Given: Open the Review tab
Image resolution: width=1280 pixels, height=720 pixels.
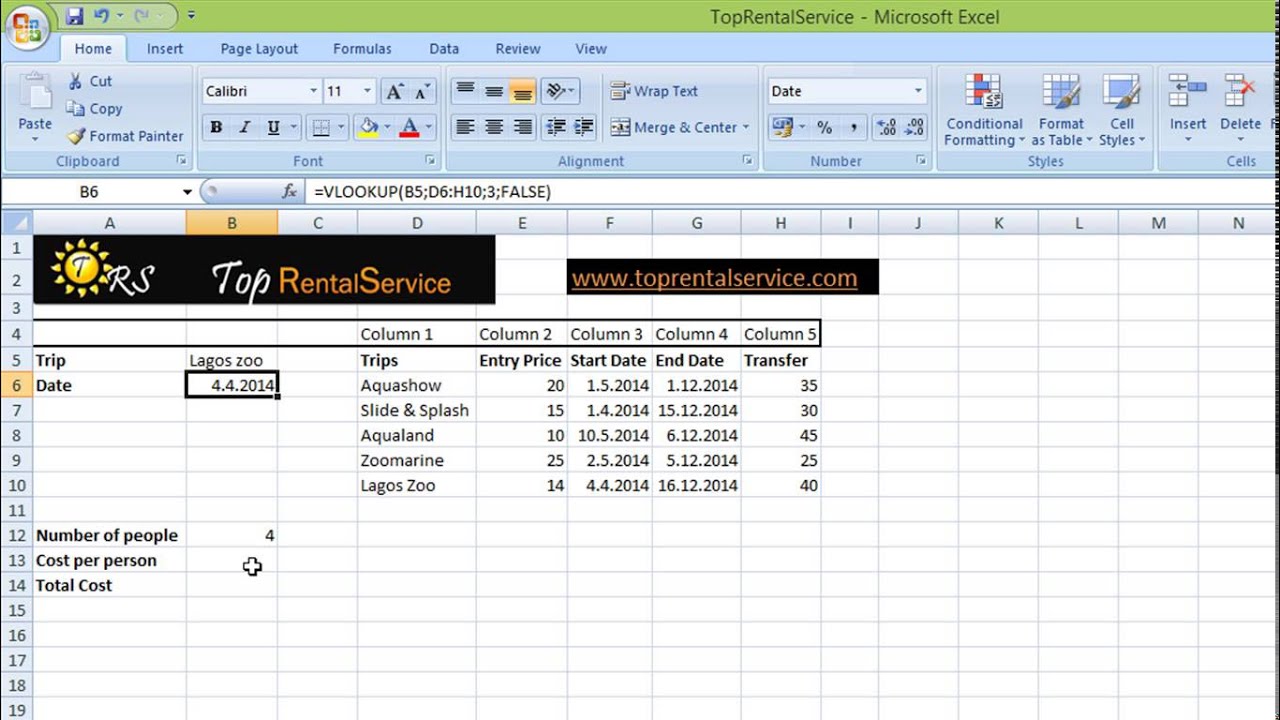Looking at the screenshot, I should pyautogui.click(x=518, y=48).
